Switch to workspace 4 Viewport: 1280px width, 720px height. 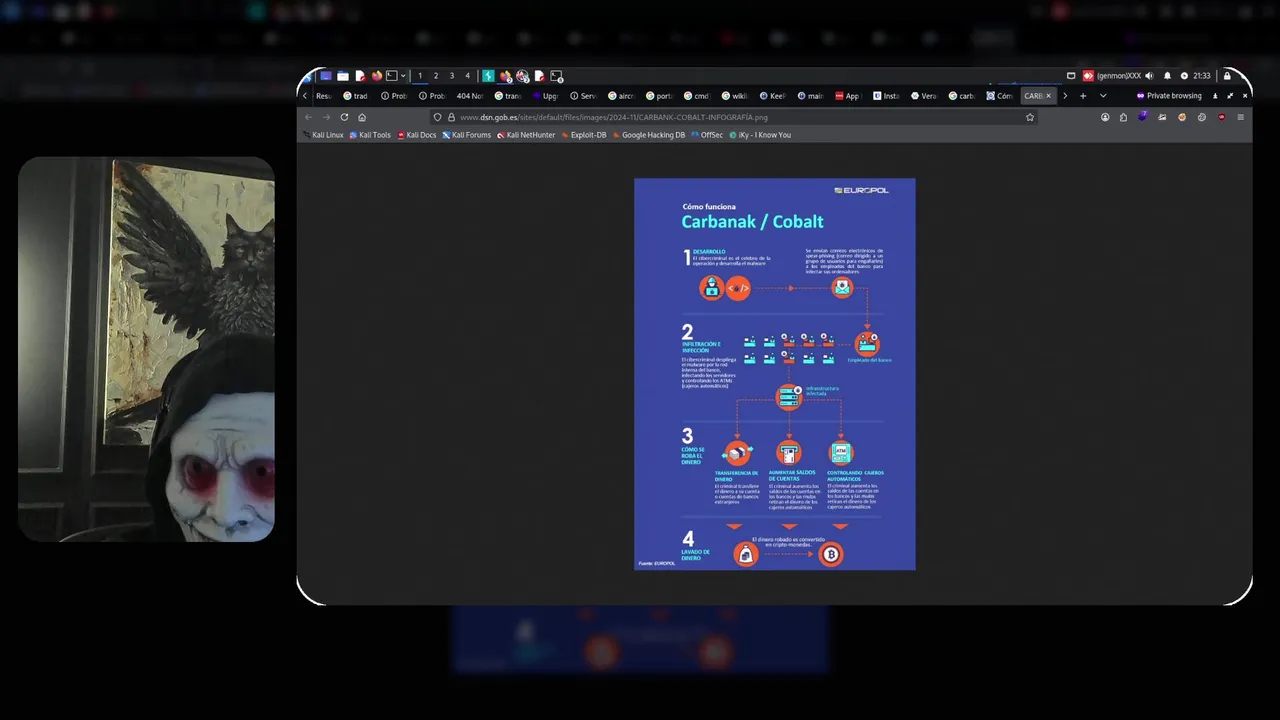click(x=467, y=76)
